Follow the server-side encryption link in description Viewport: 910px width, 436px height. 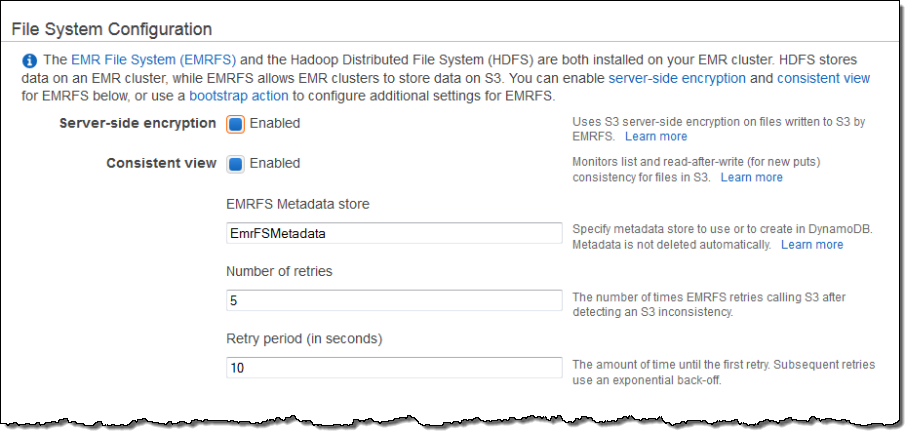click(x=677, y=78)
